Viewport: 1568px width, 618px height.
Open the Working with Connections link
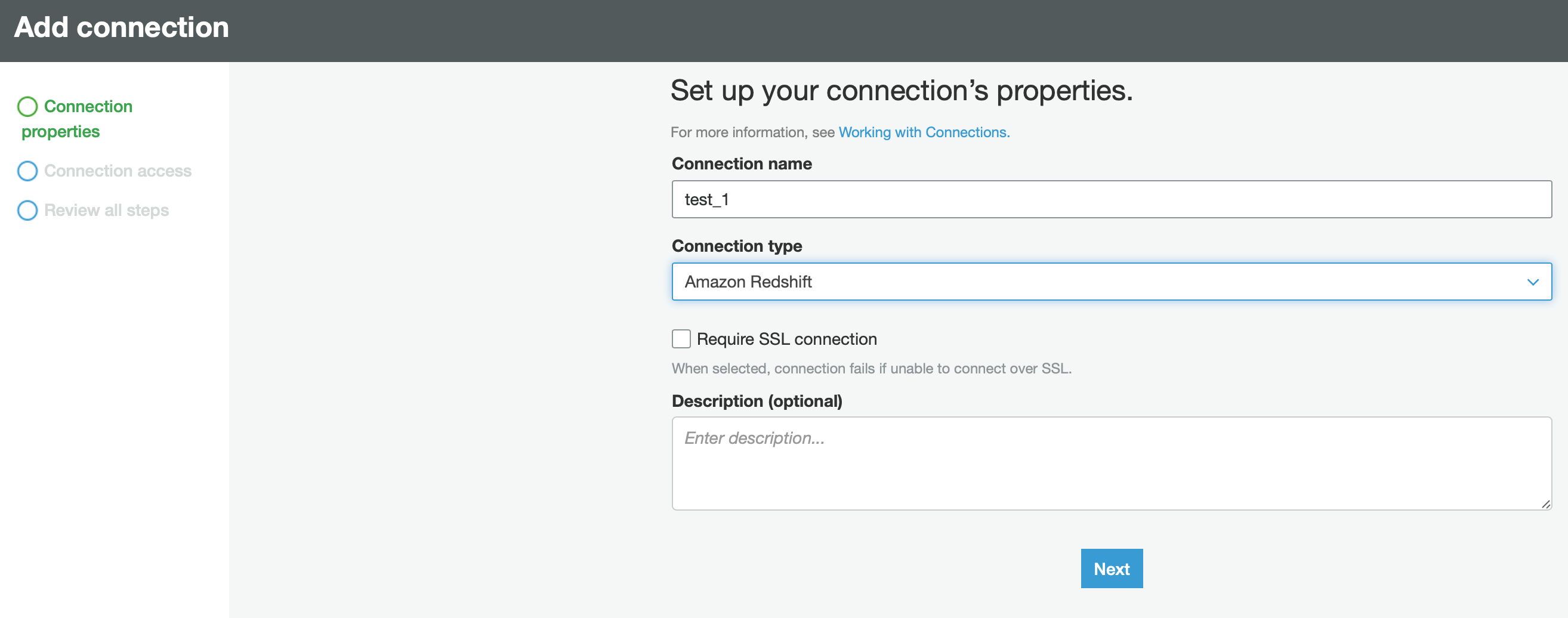coord(924,132)
